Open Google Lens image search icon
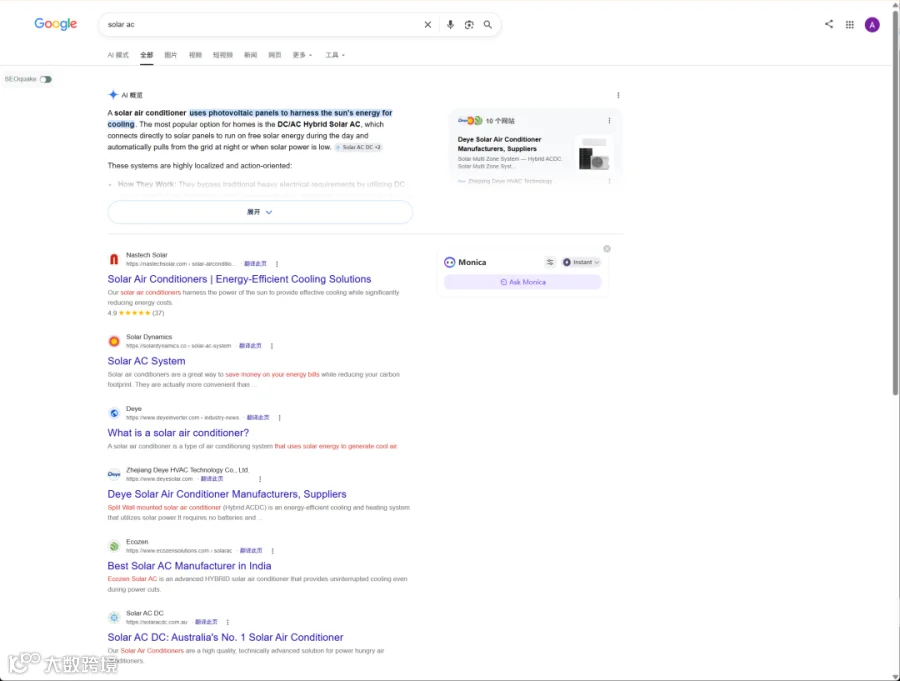900x681 pixels. (x=469, y=25)
